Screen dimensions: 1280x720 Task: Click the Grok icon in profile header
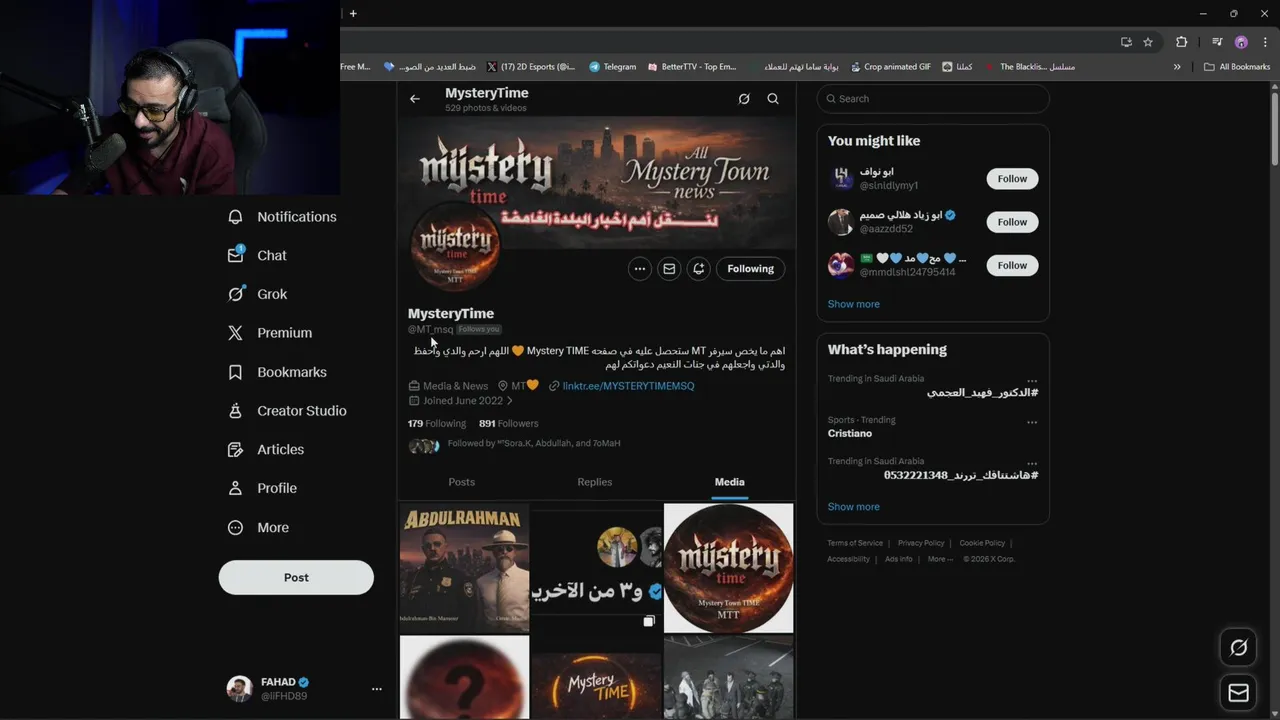click(744, 99)
